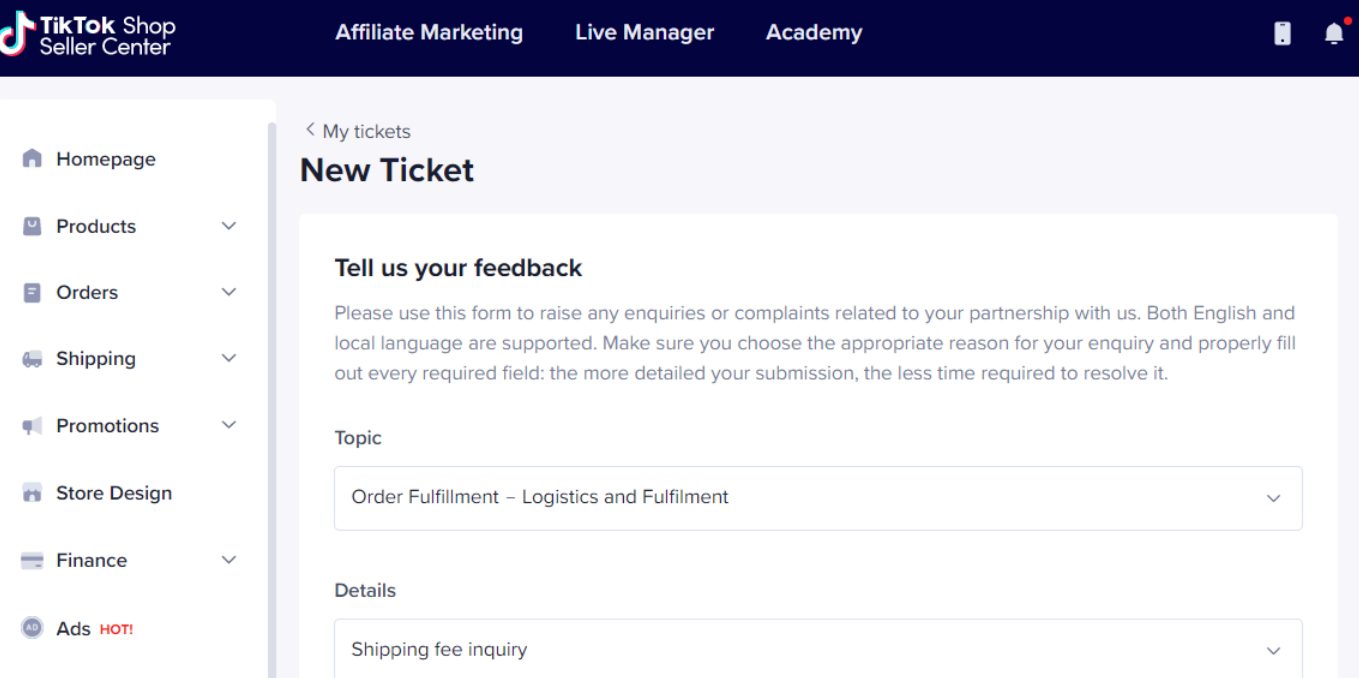This screenshot has width=1359, height=678.
Task: Click the Shipping truck icon
Action: [32, 359]
